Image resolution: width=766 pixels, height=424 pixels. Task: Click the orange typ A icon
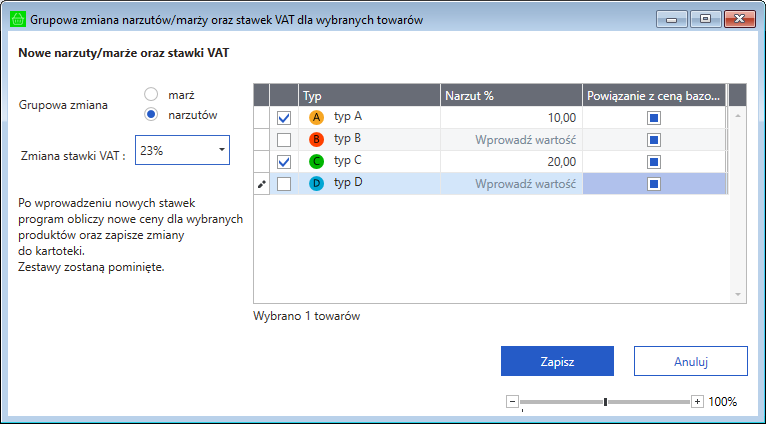(x=317, y=117)
